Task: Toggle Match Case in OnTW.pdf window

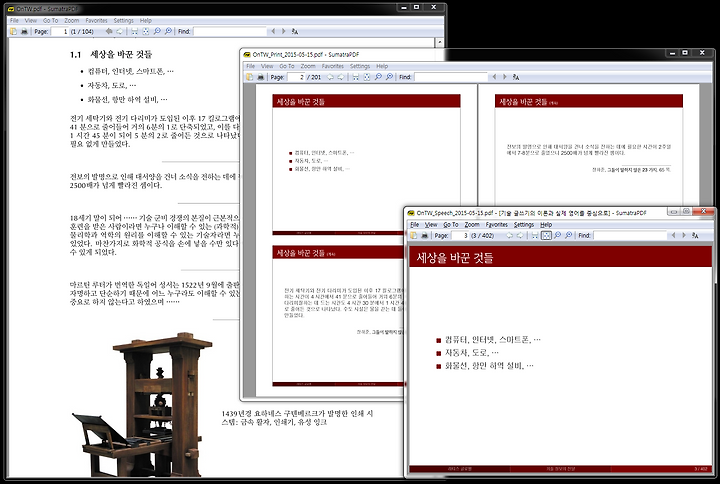Action: click(x=295, y=31)
